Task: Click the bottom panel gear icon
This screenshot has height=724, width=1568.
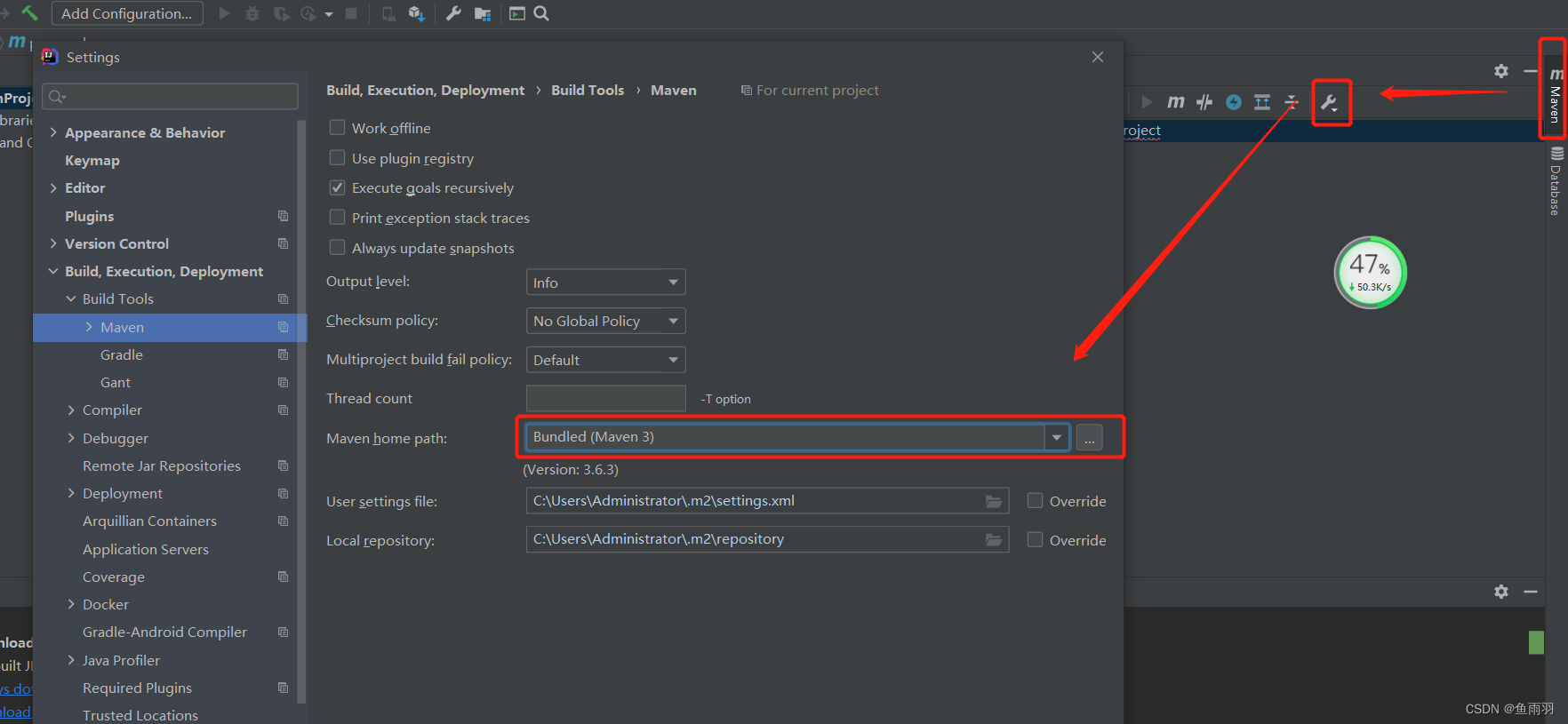Action: [1501, 592]
